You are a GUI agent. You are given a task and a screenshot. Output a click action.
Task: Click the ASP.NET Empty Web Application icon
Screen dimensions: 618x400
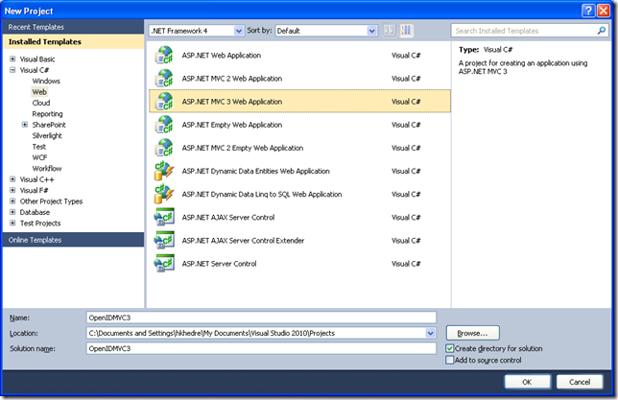(x=164, y=124)
